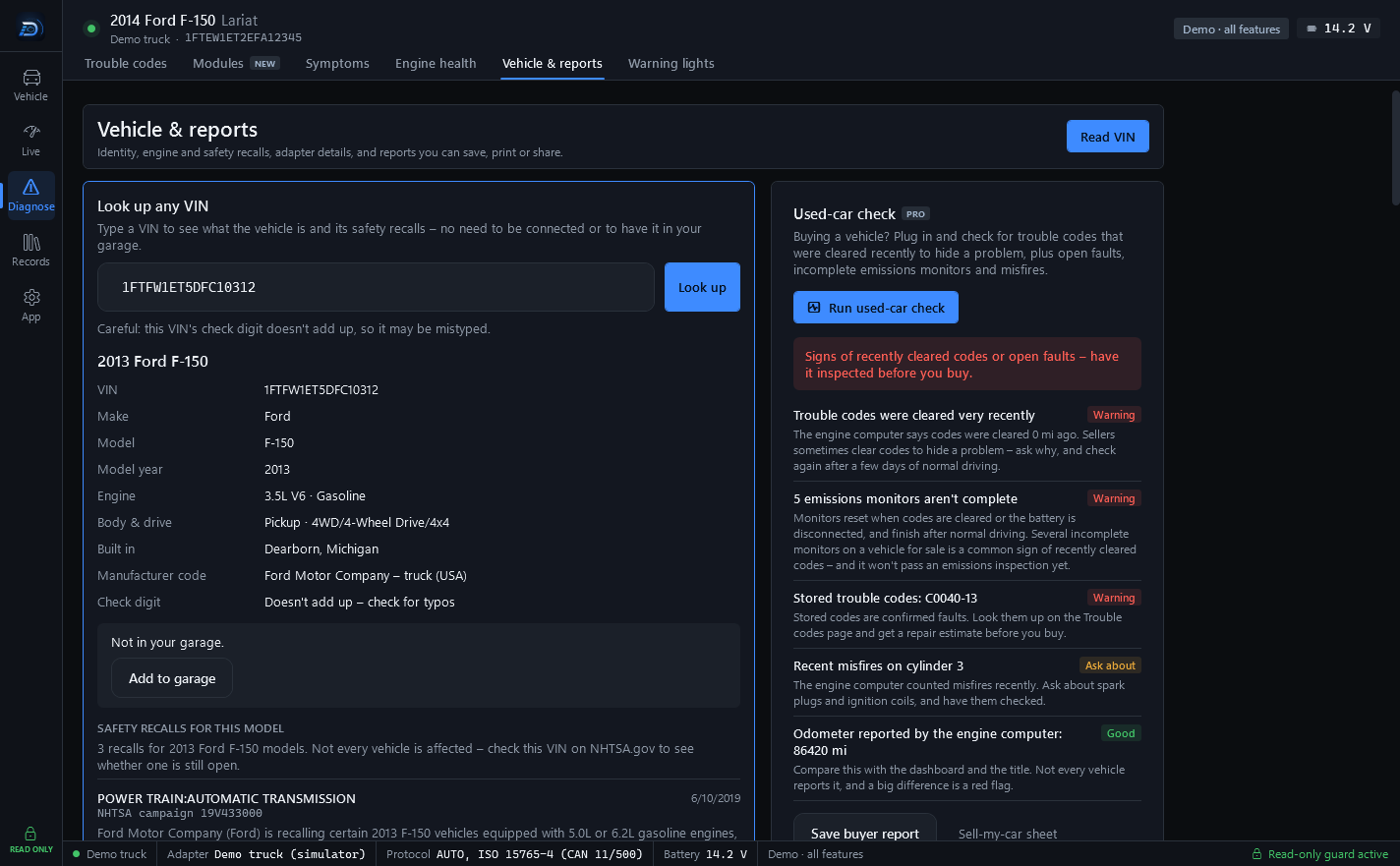Click the Add to garage button
Image resolution: width=1400 pixels, height=866 pixels.
[172, 678]
